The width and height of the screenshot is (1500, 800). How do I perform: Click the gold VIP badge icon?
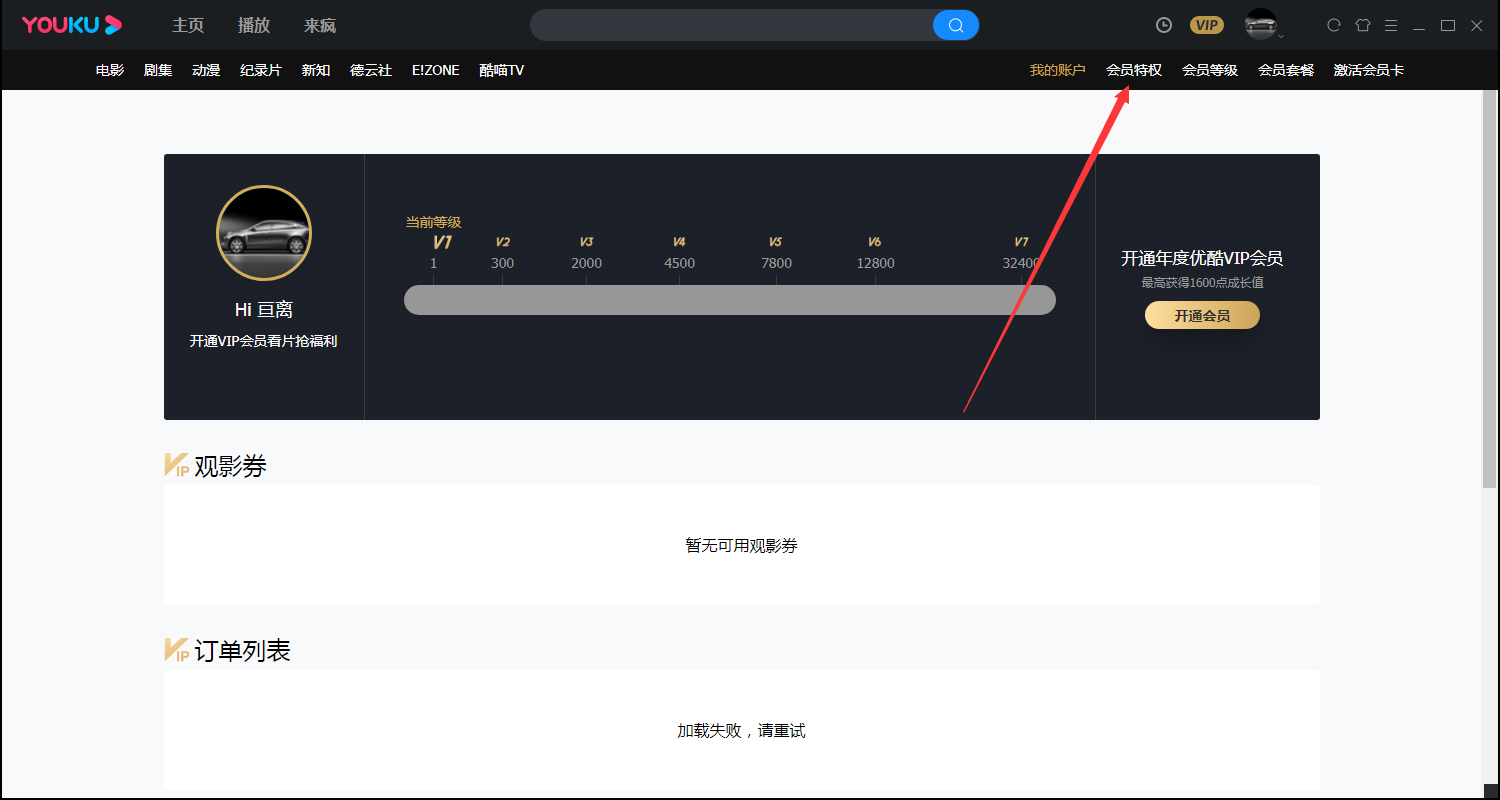1207,25
